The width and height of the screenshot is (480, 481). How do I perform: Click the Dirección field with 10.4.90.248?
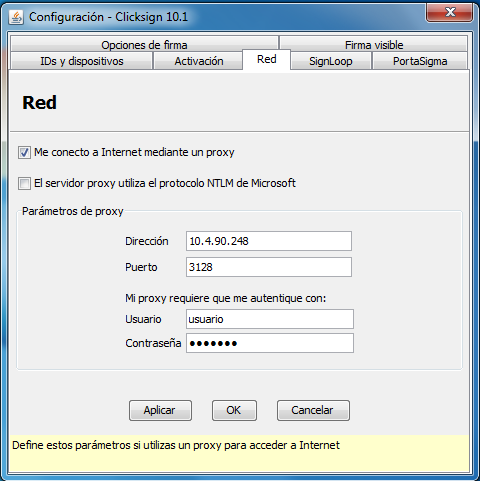click(x=269, y=241)
